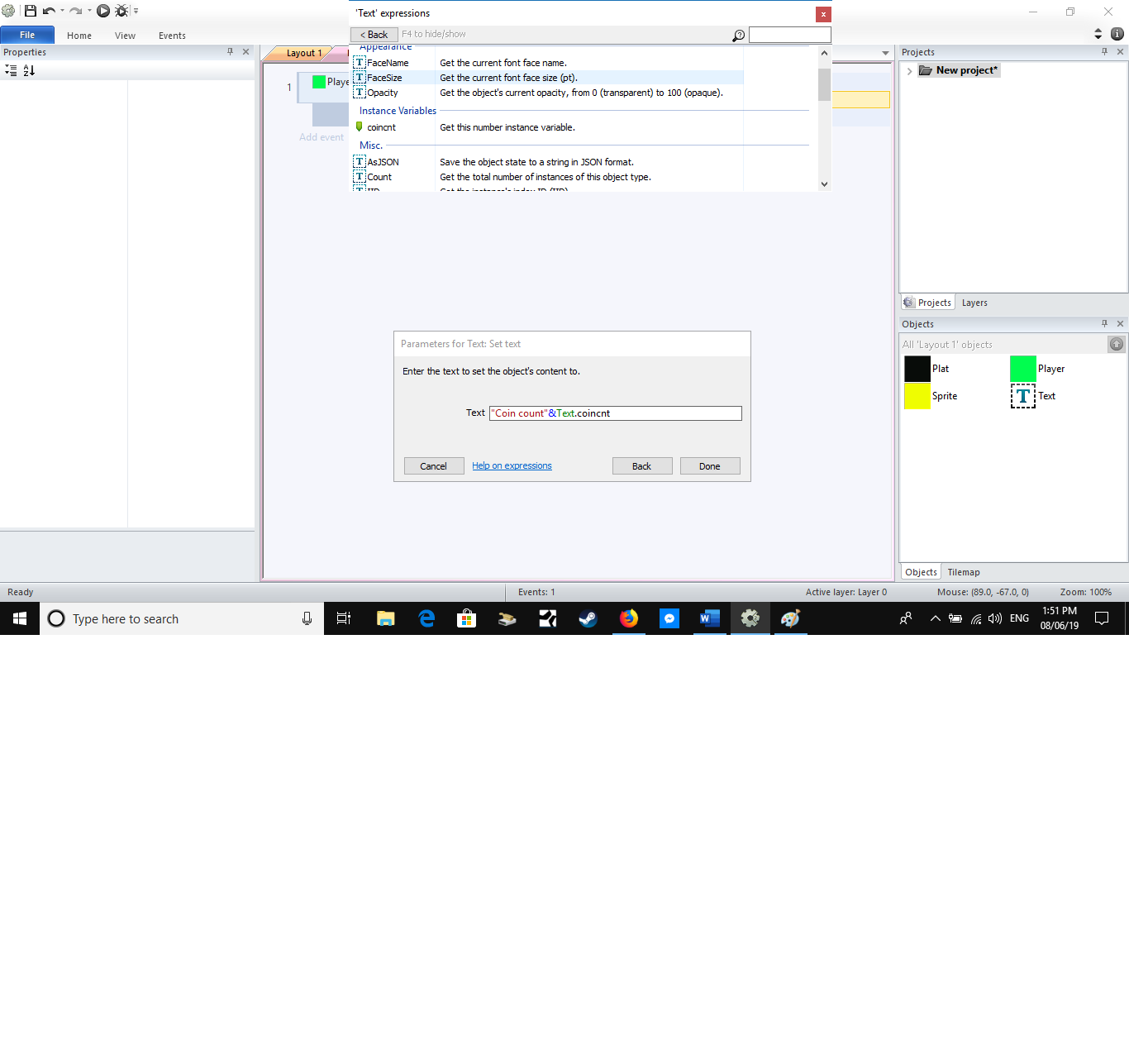Image resolution: width=1129 pixels, height=1064 pixels.
Task: Click the up-folder icon in Objects panel
Action: (x=1116, y=345)
